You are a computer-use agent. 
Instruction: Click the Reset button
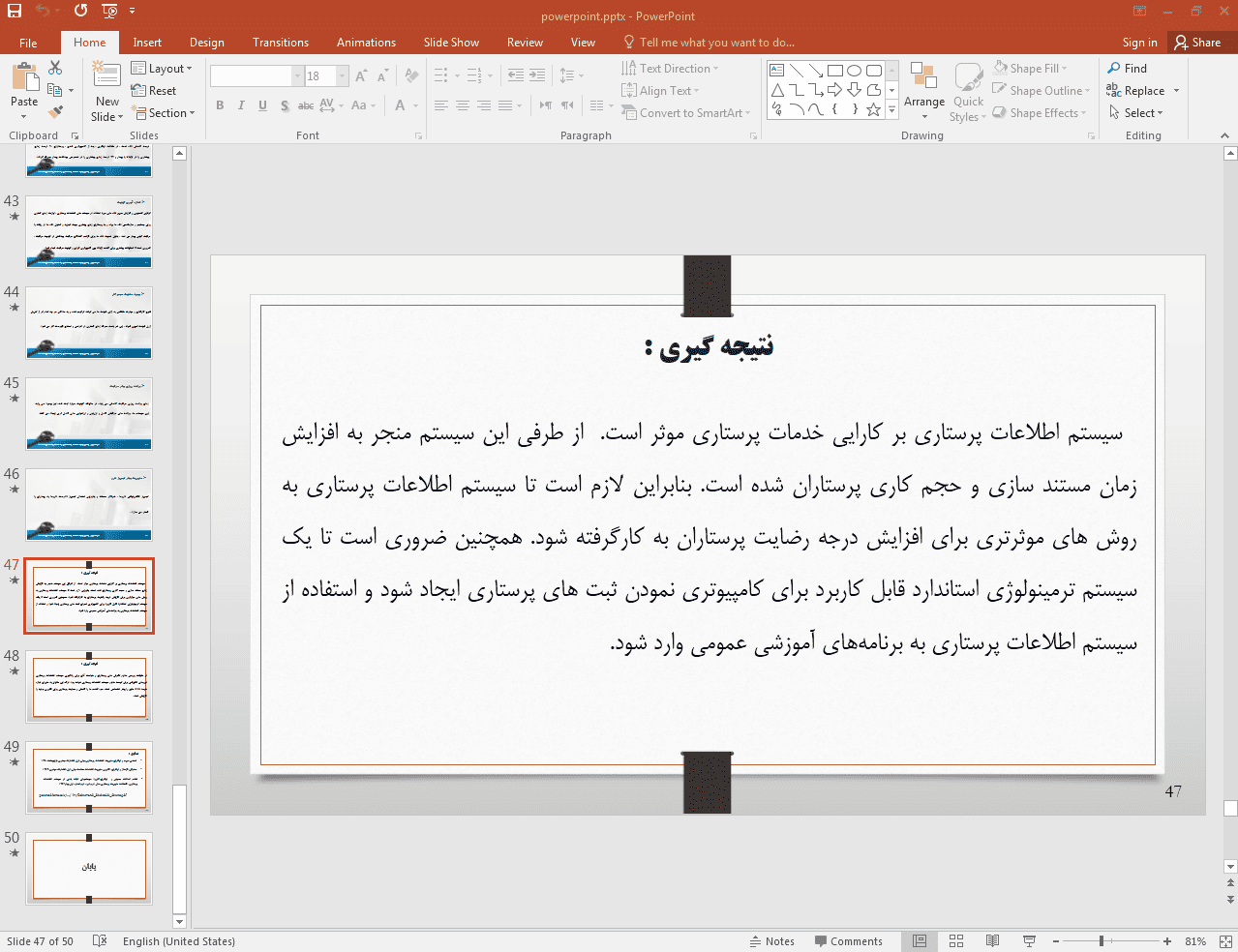click(x=154, y=91)
